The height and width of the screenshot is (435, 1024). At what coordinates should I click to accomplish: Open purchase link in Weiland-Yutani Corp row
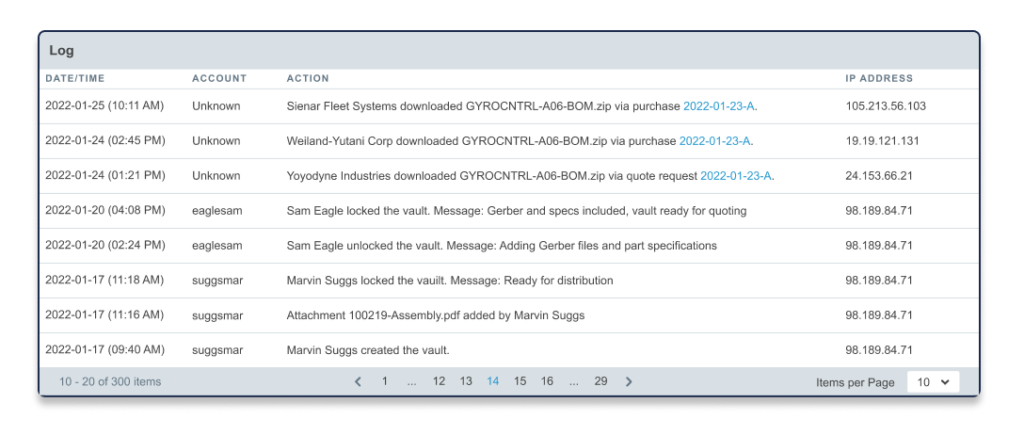tap(715, 141)
